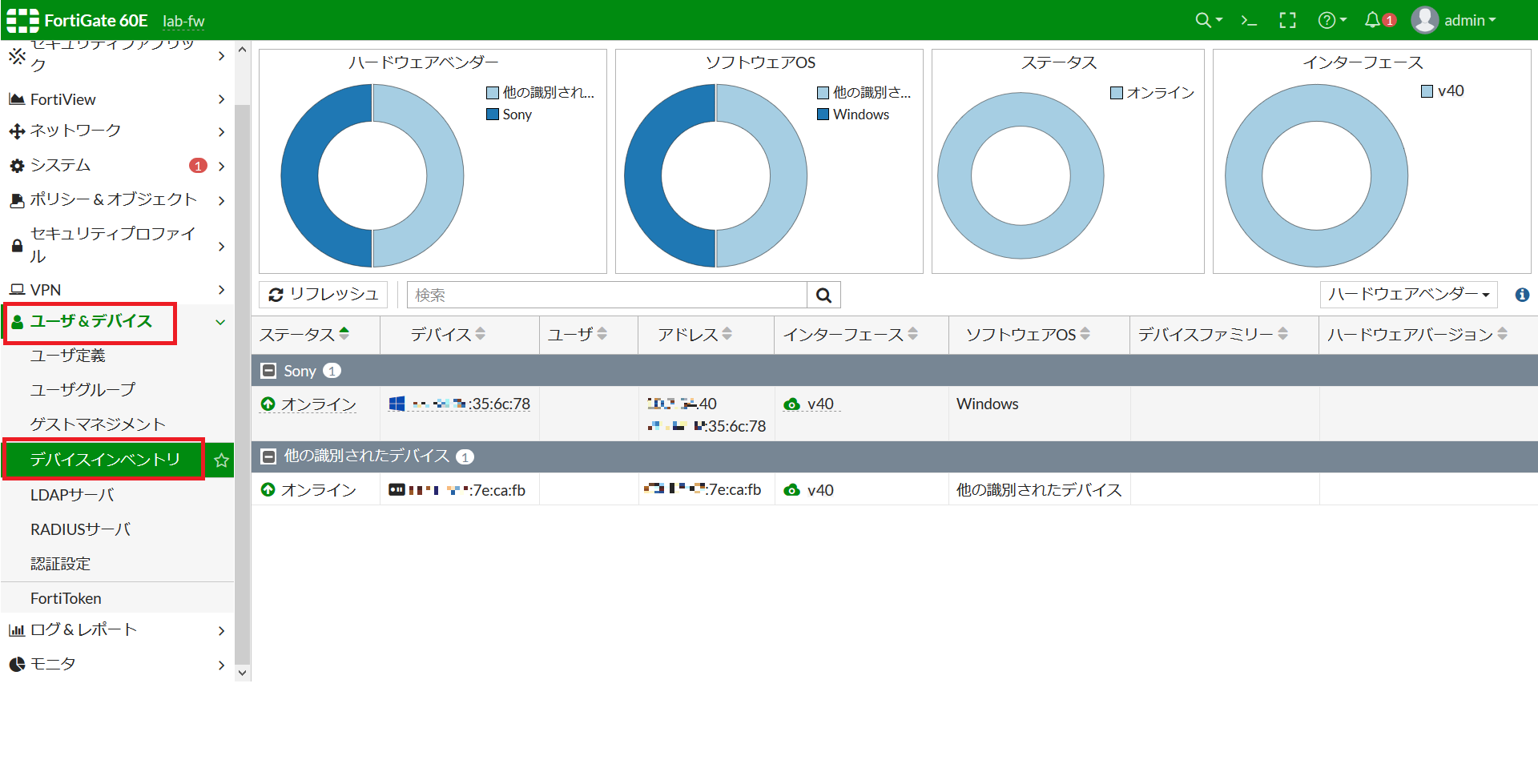Viewport: 1538px width, 784px height.
Task: Click the dark blue Sony donut segment
Action: 300,176
